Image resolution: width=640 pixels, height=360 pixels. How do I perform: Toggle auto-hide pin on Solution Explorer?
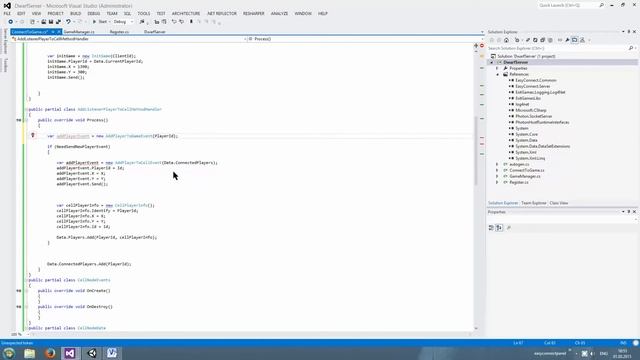click(x=629, y=32)
